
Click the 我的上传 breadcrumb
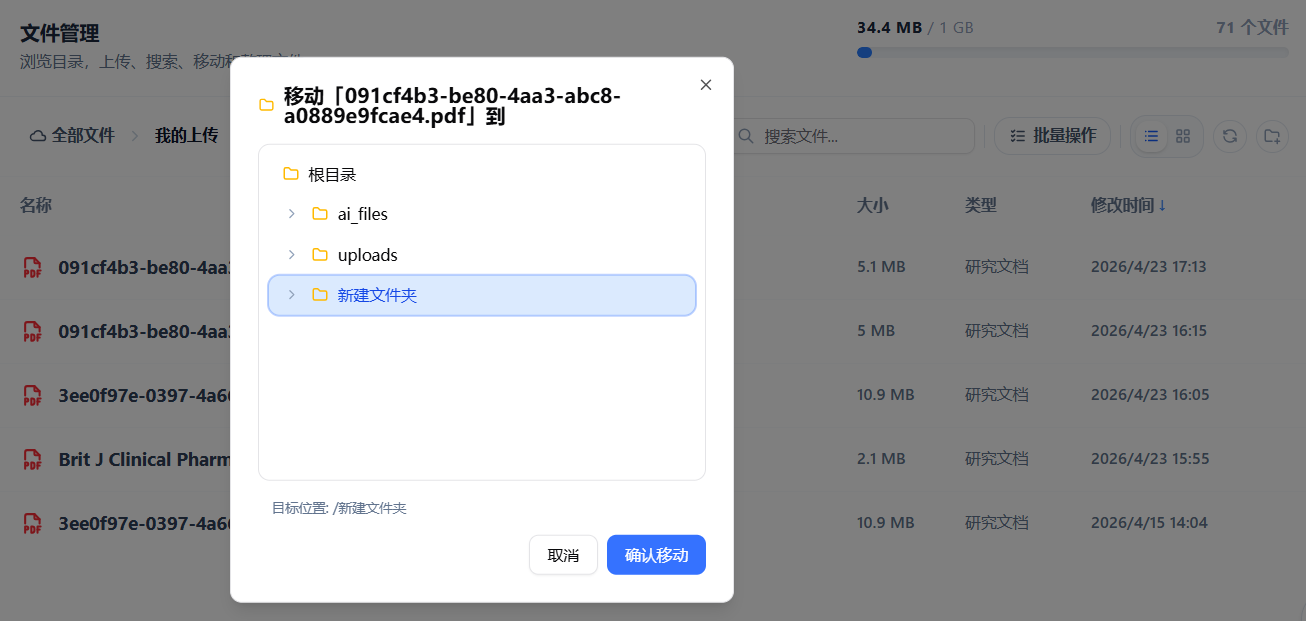pos(186,136)
